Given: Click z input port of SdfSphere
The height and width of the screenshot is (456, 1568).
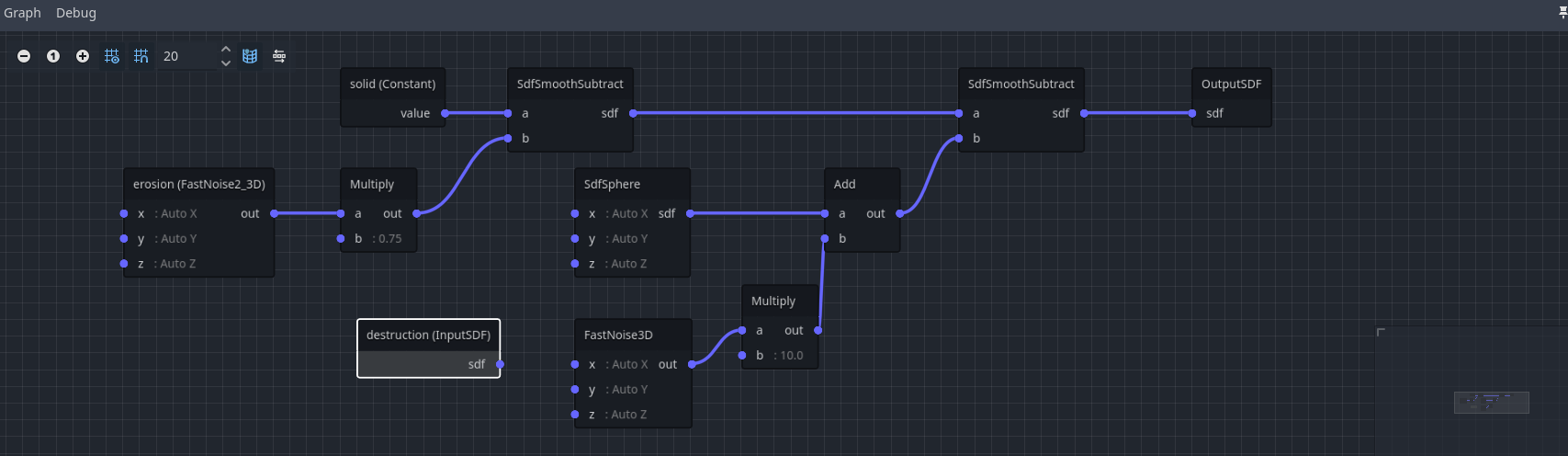Looking at the screenshot, I should pyautogui.click(x=575, y=263).
